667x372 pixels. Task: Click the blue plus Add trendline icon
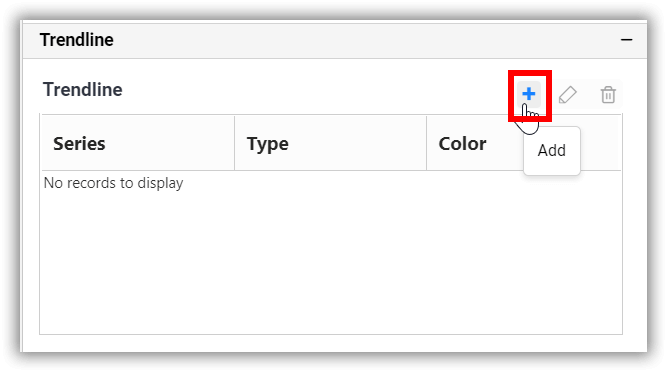(x=529, y=94)
